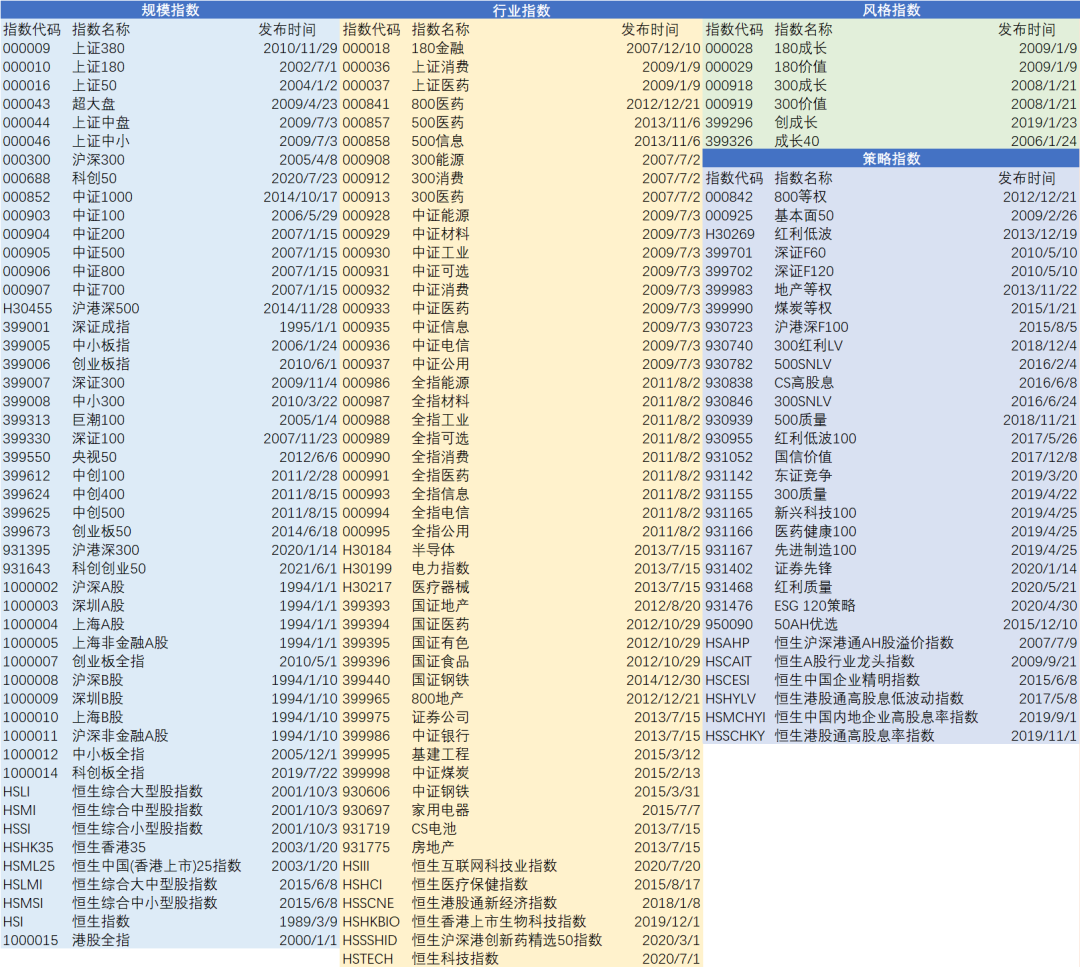Click the 基建工程 name cell

tap(440, 755)
